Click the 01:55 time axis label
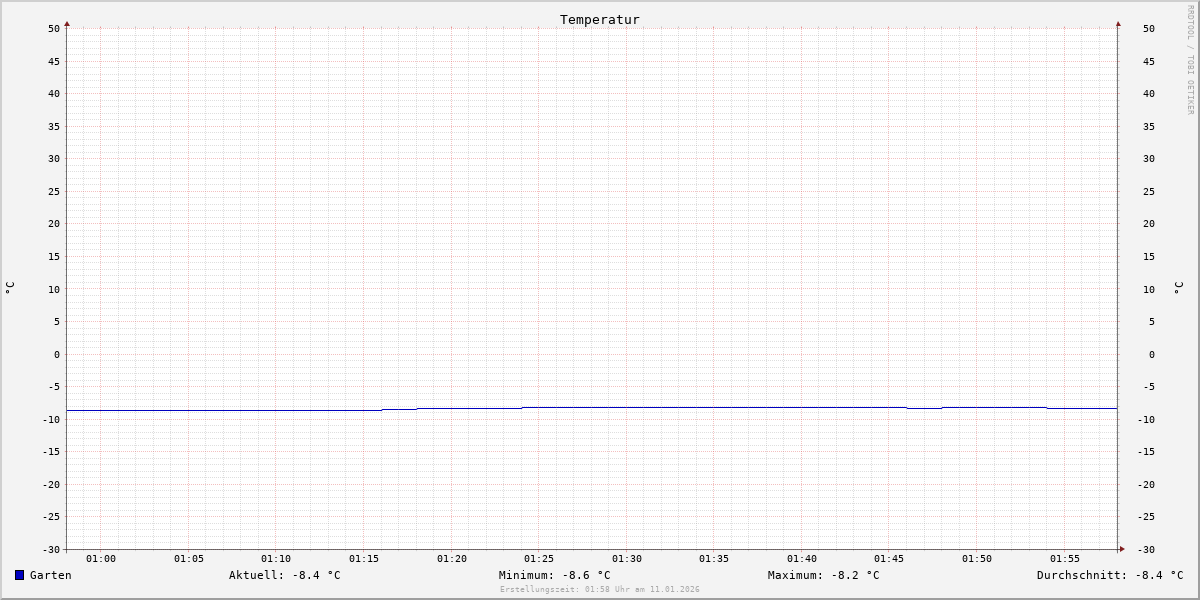Screen dimensions: 1200x600 (x=1065, y=559)
